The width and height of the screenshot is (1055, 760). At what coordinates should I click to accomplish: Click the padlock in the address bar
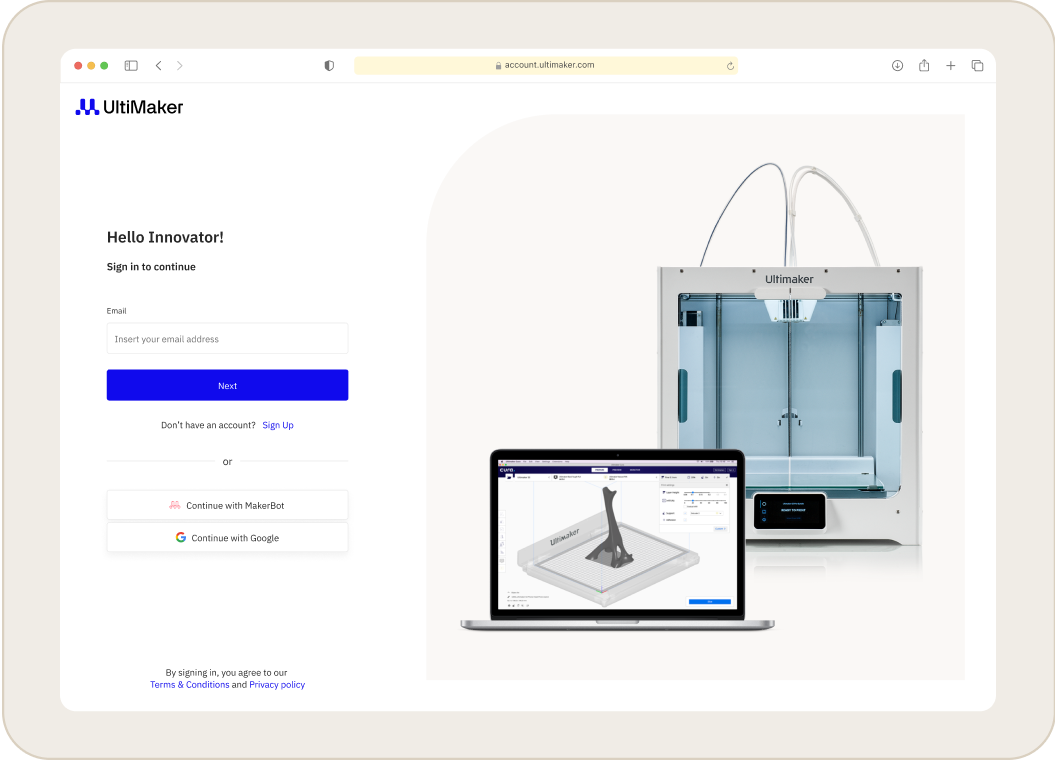point(497,65)
